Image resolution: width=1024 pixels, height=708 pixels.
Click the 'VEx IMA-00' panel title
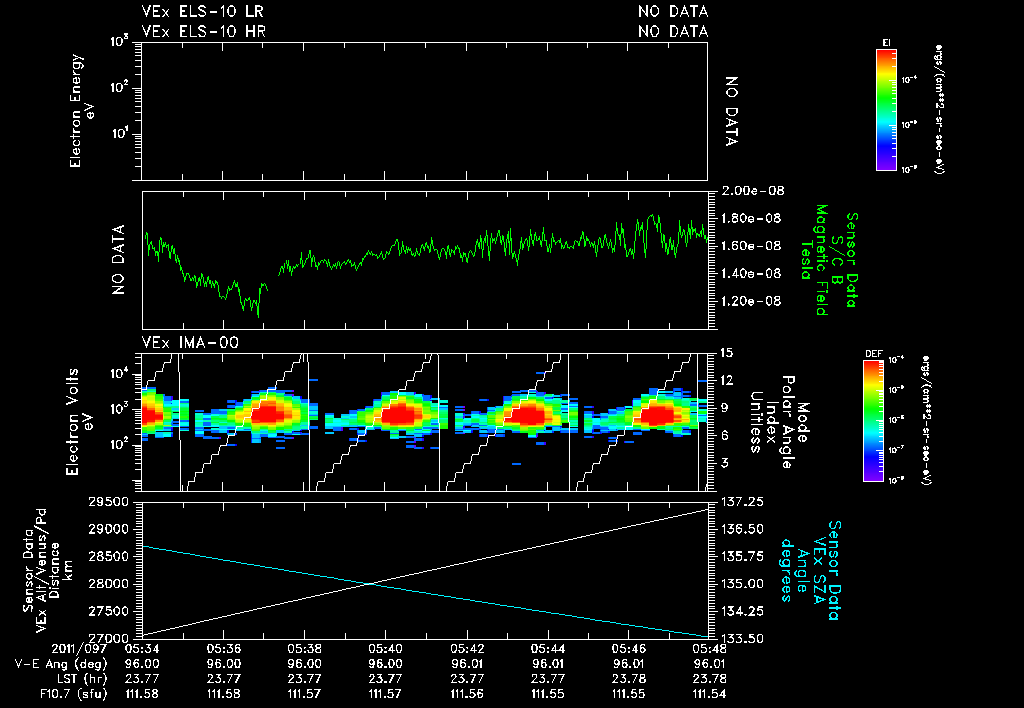[x=190, y=342]
